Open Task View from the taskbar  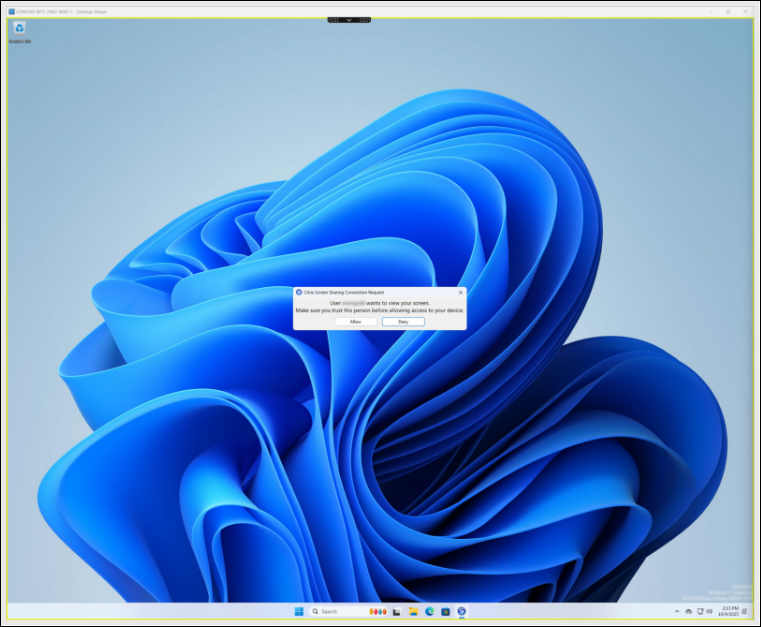click(x=397, y=611)
